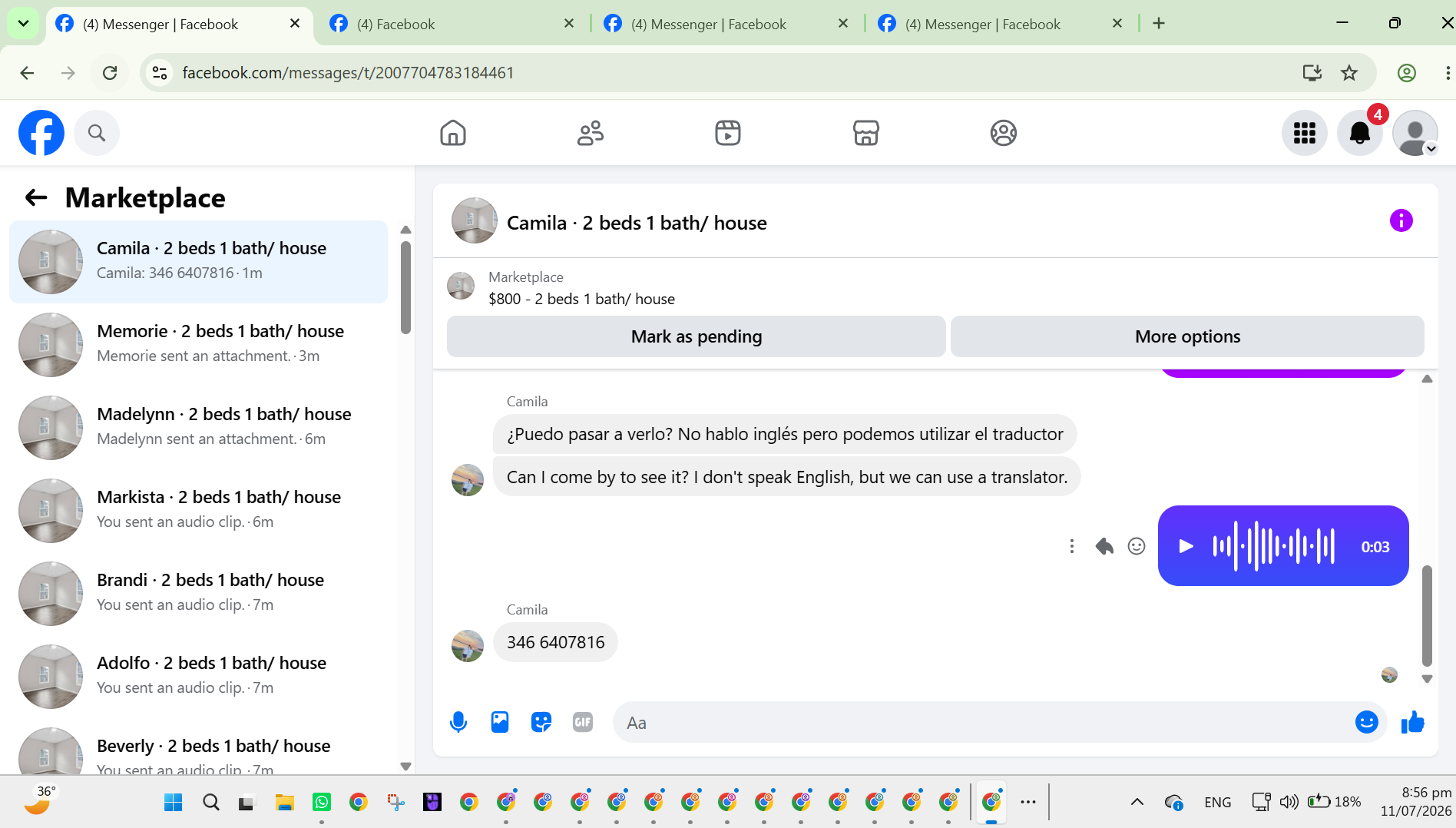Click the translated English message
The width and height of the screenshot is (1456, 828).
pyautogui.click(x=787, y=477)
